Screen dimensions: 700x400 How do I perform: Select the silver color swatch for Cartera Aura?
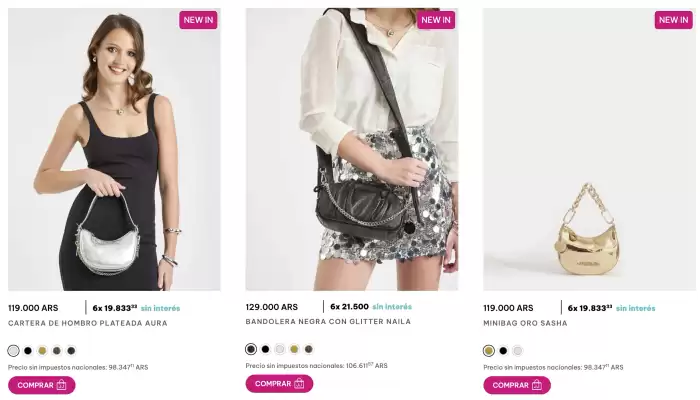13,351
